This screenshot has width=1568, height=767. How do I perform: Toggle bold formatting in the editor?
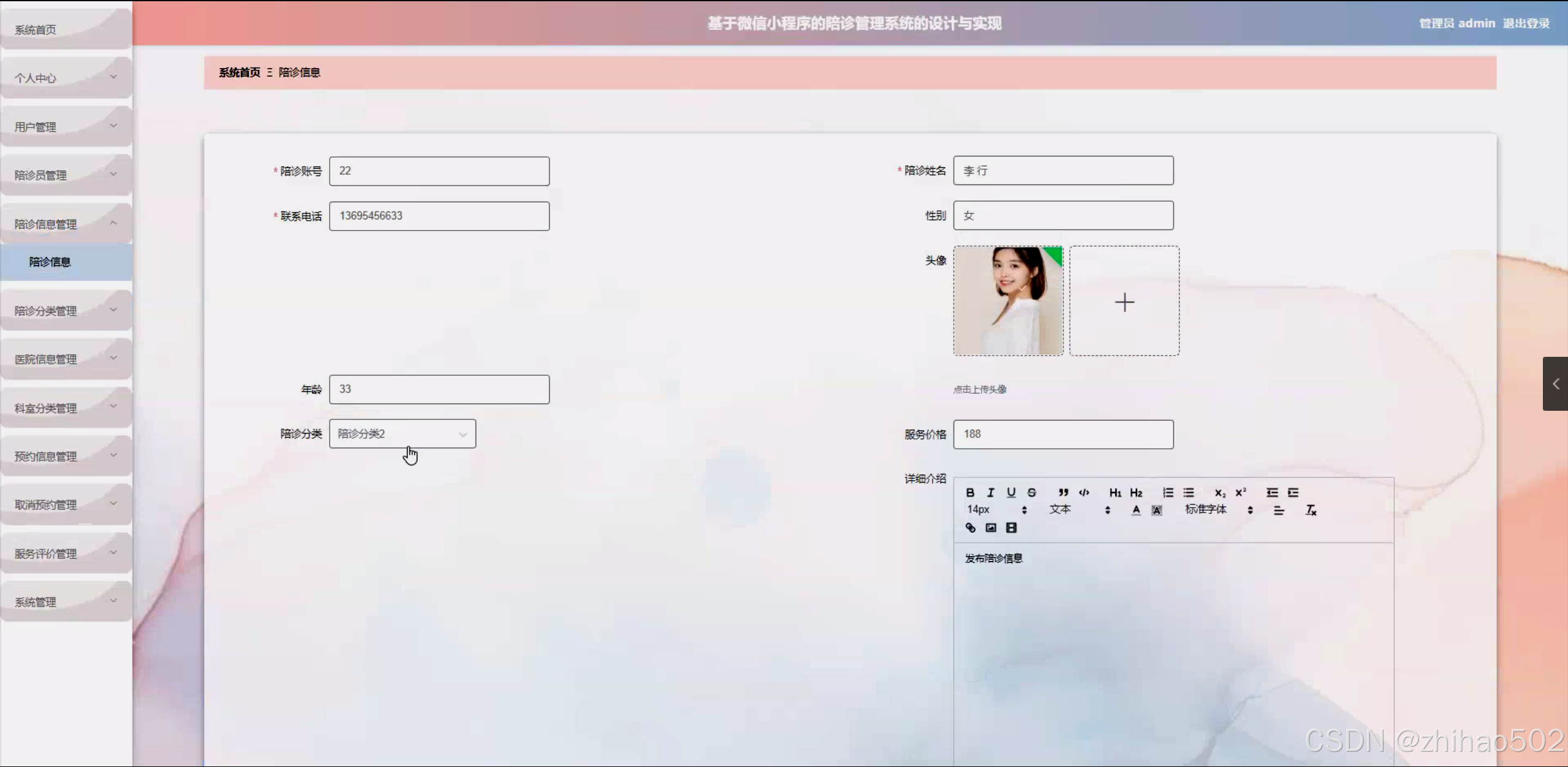(x=971, y=492)
